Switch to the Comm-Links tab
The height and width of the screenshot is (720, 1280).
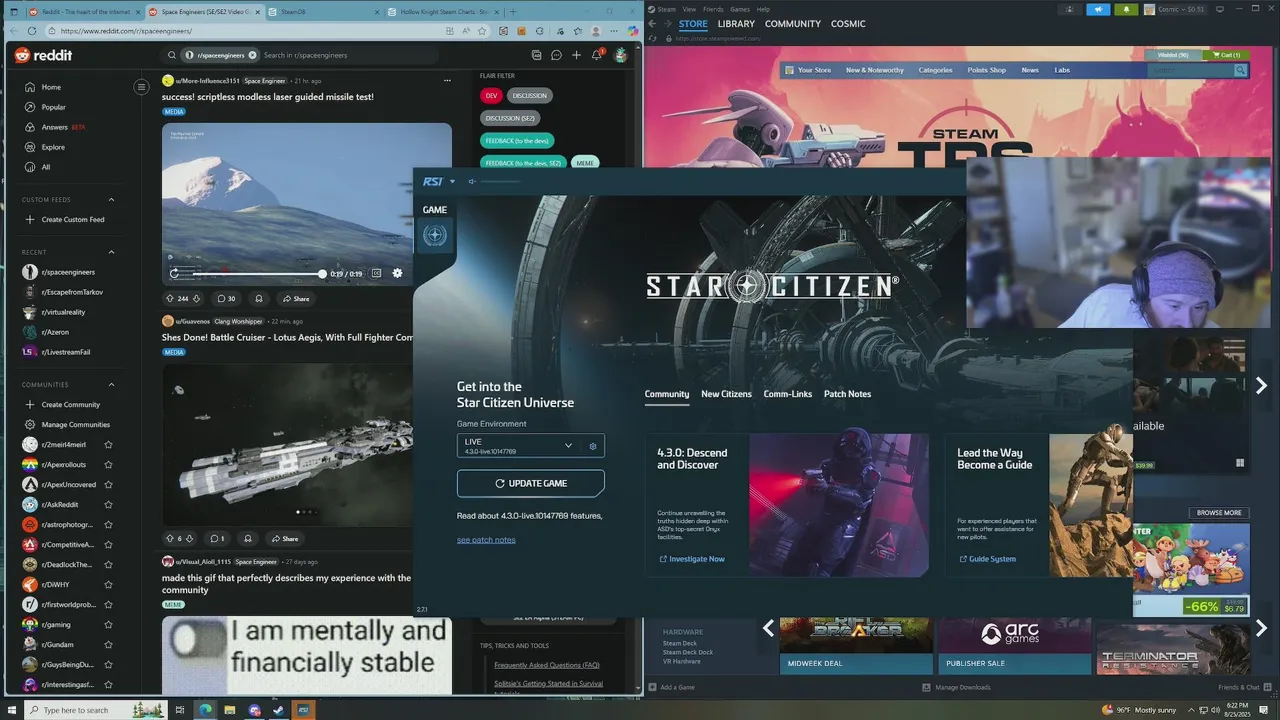click(x=788, y=394)
